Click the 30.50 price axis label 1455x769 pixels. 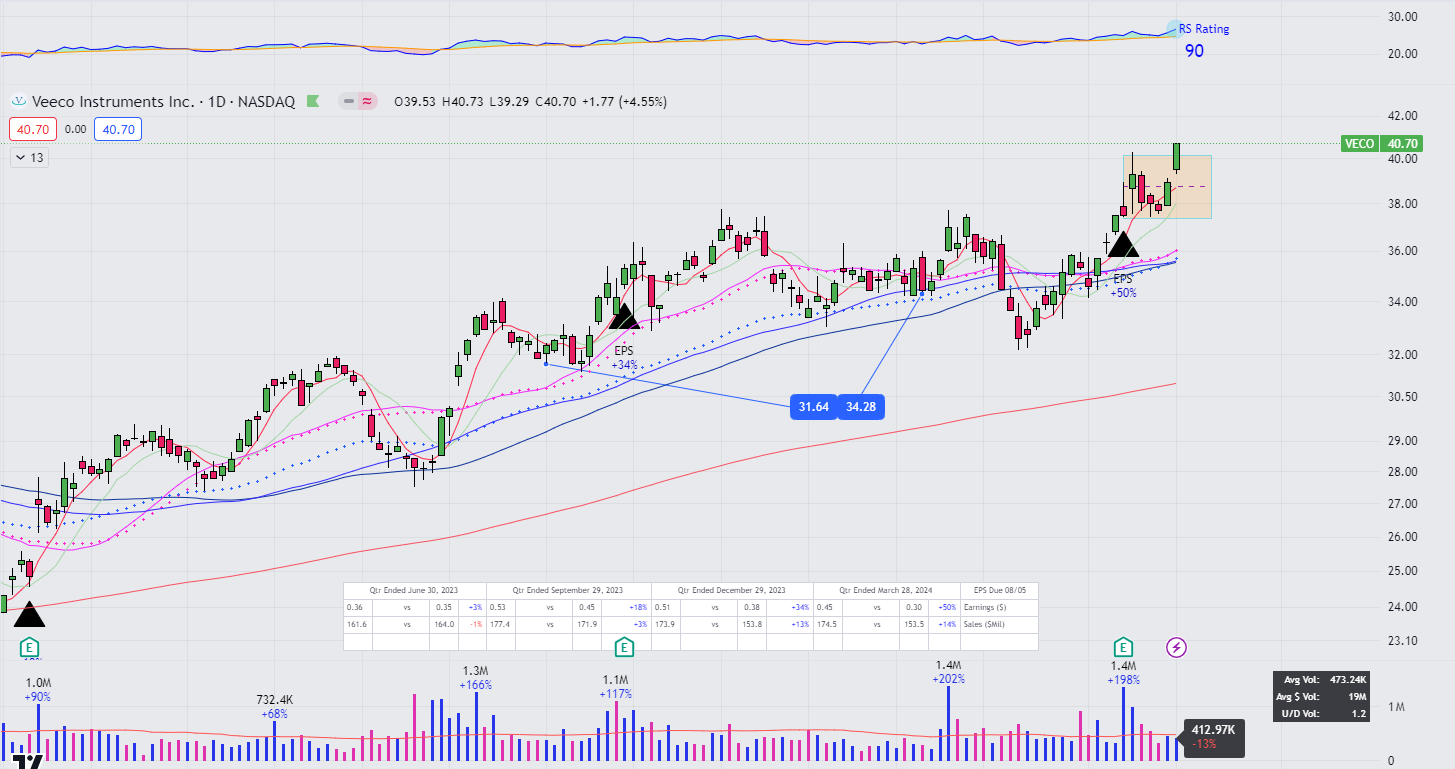[1403, 397]
